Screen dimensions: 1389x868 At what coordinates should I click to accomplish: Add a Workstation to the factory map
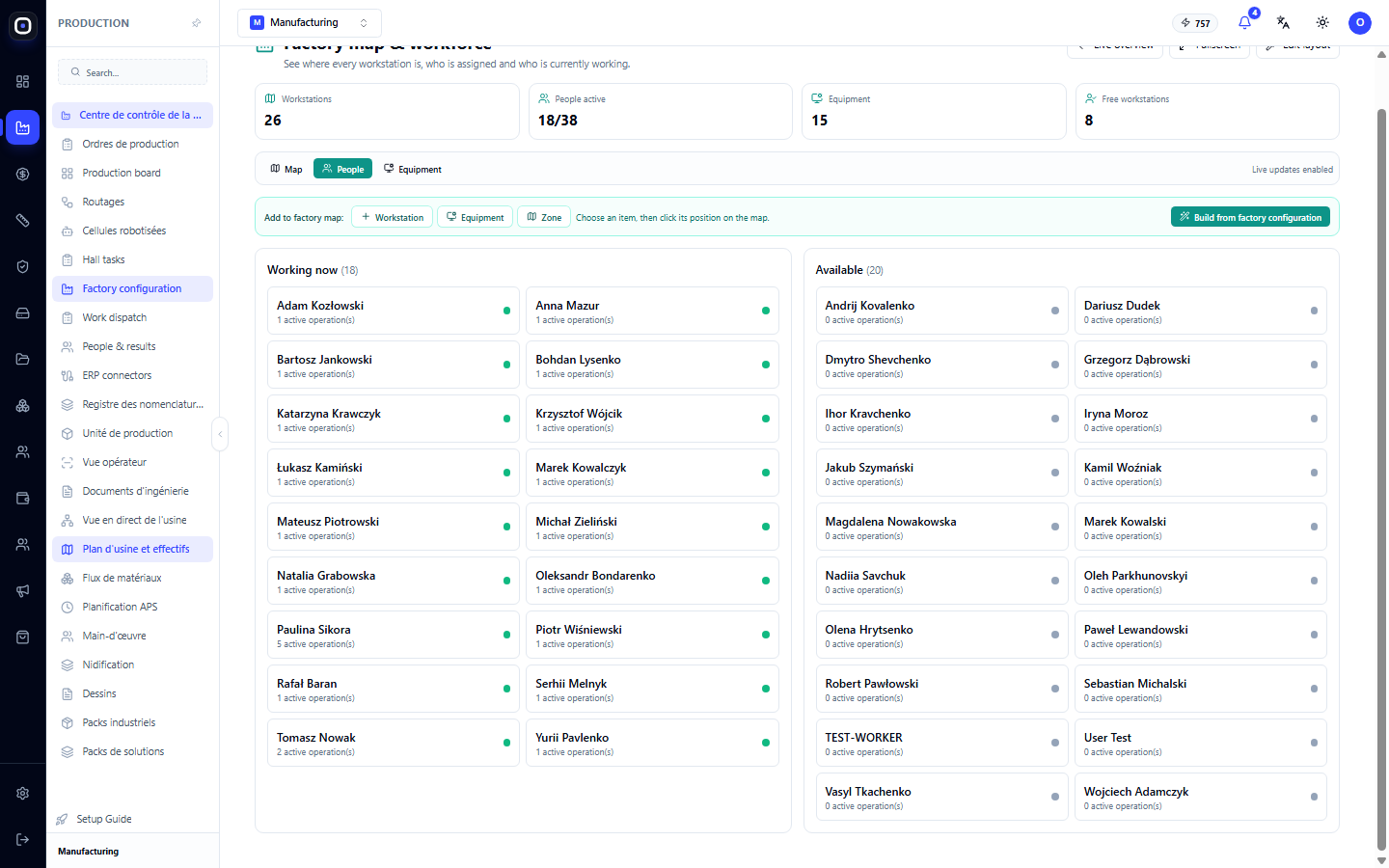(392, 217)
